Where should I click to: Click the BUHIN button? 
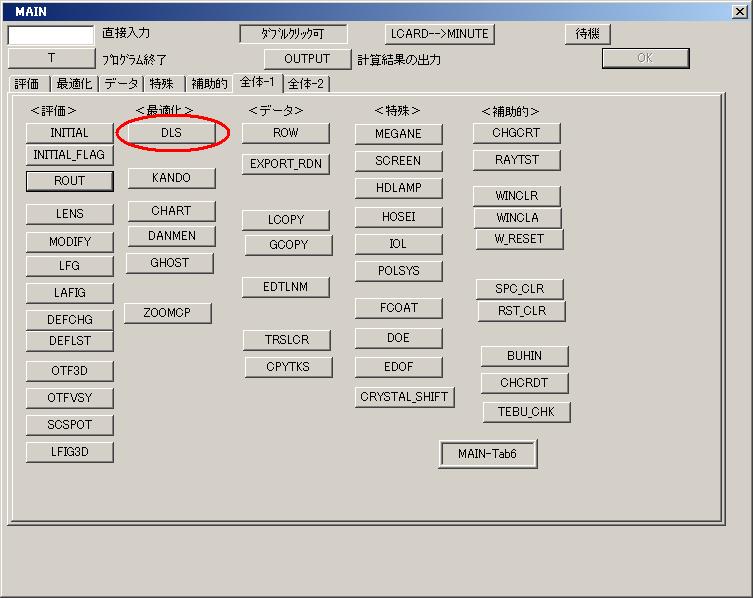point(524,356)
